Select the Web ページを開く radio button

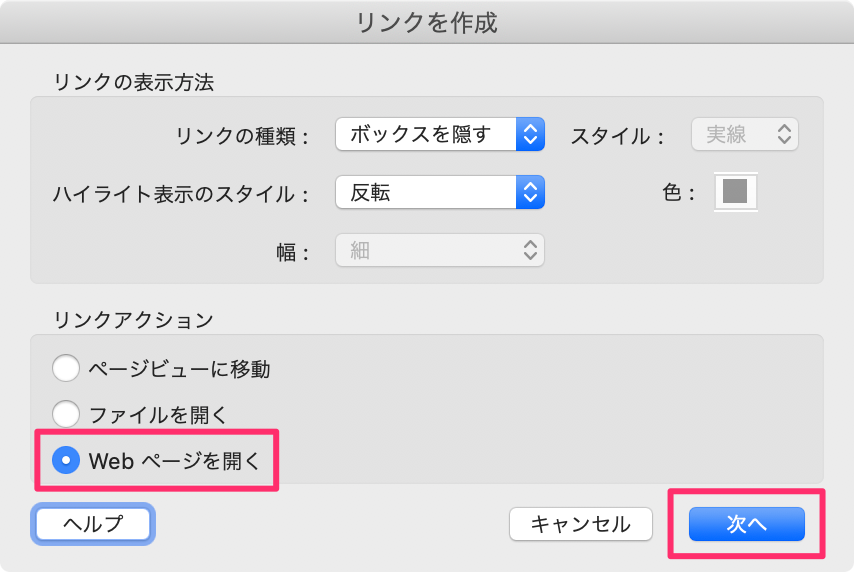pos(66,460)
